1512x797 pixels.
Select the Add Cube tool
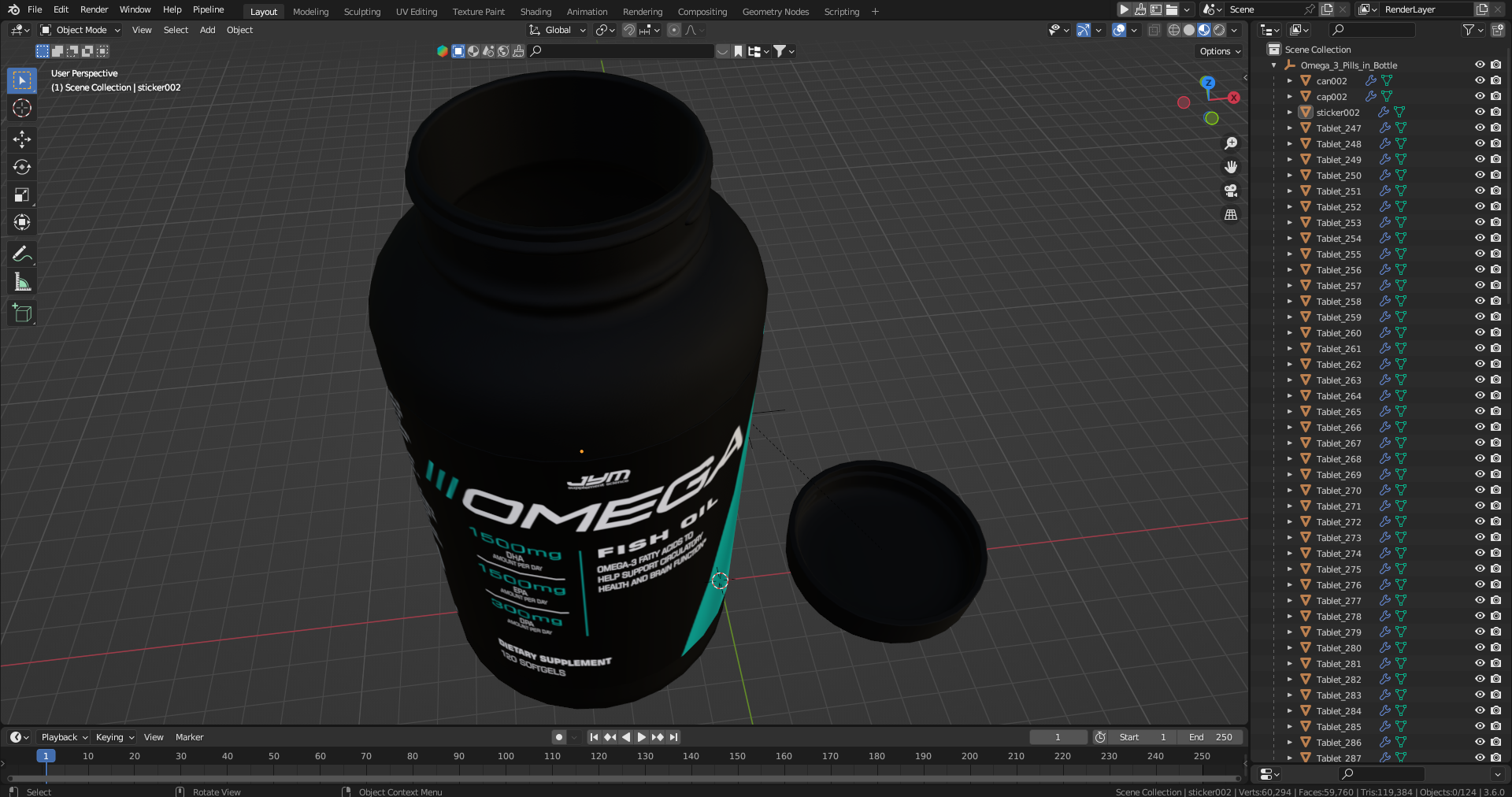(22, 313)
